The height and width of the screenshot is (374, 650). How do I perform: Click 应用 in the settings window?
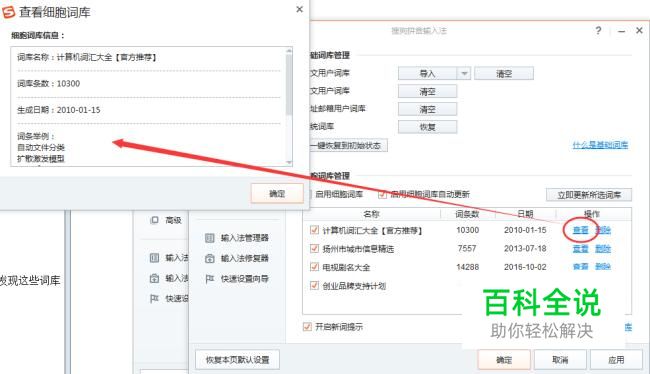tap(616, 360)
